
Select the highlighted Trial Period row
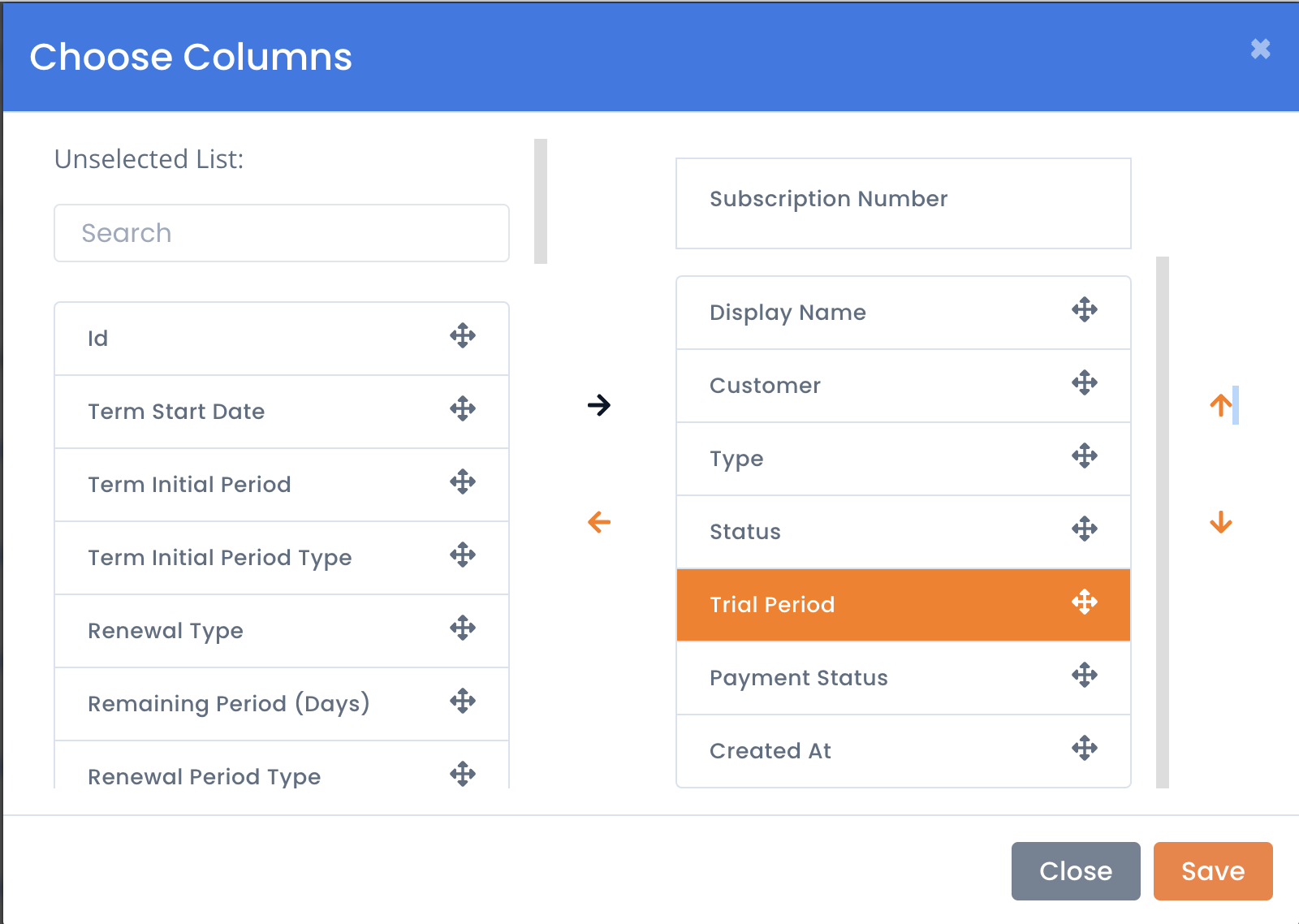pyautogui.click(x=904, y=605)
